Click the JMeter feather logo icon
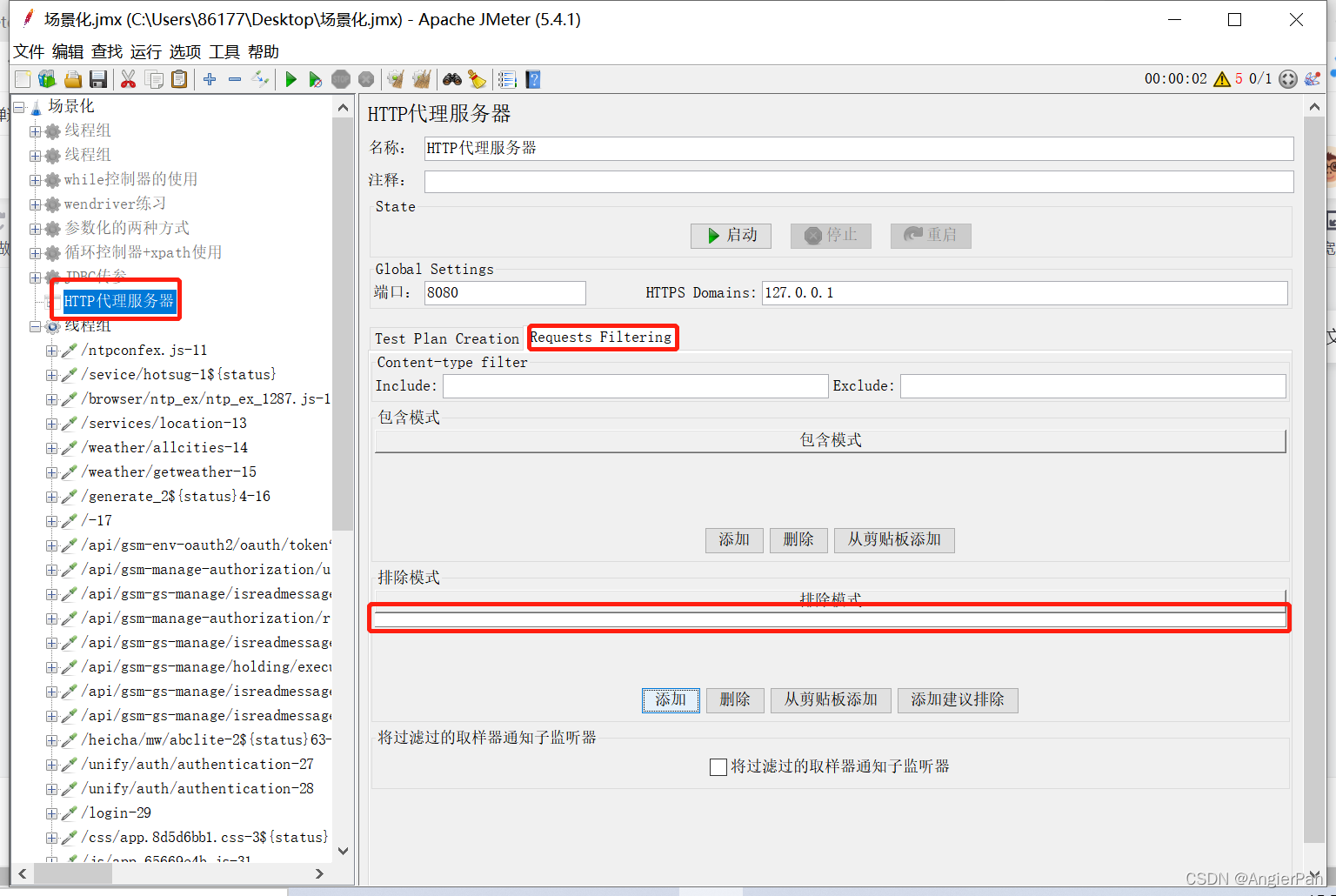This screenshot has width=1336, height=896. (1313, 79)
